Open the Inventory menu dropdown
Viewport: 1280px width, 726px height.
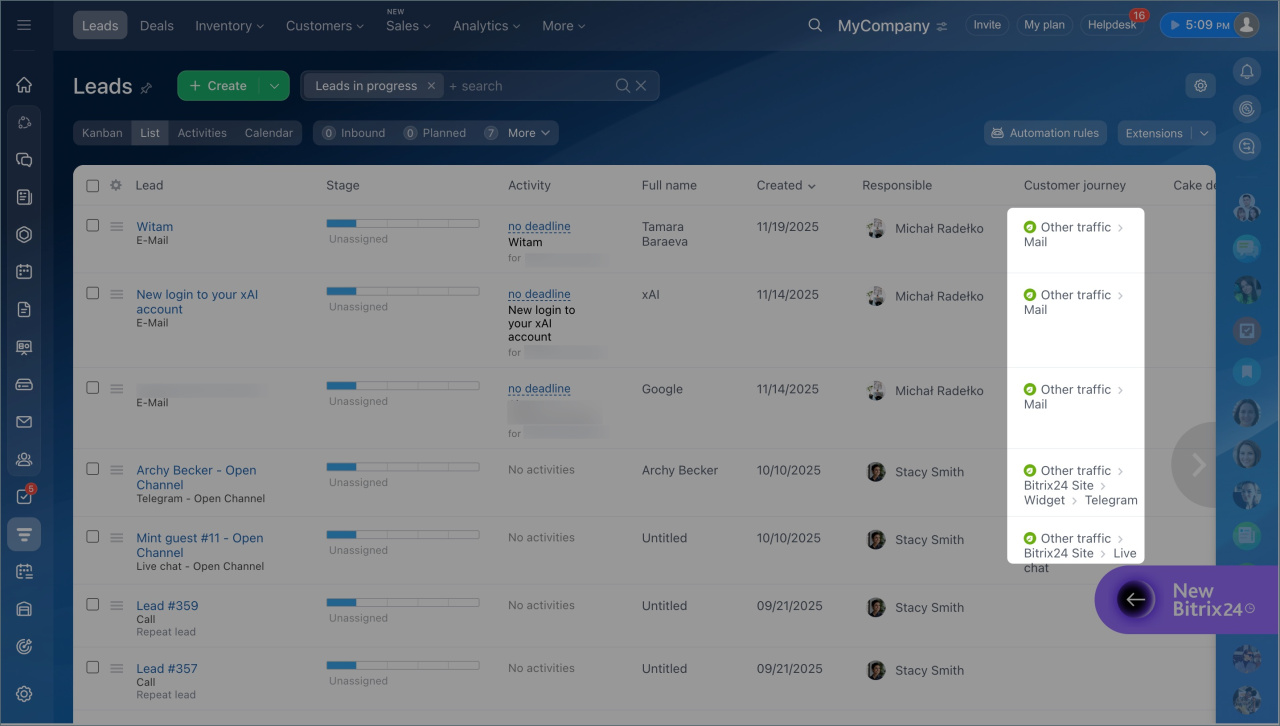click(x=229, y=26)
